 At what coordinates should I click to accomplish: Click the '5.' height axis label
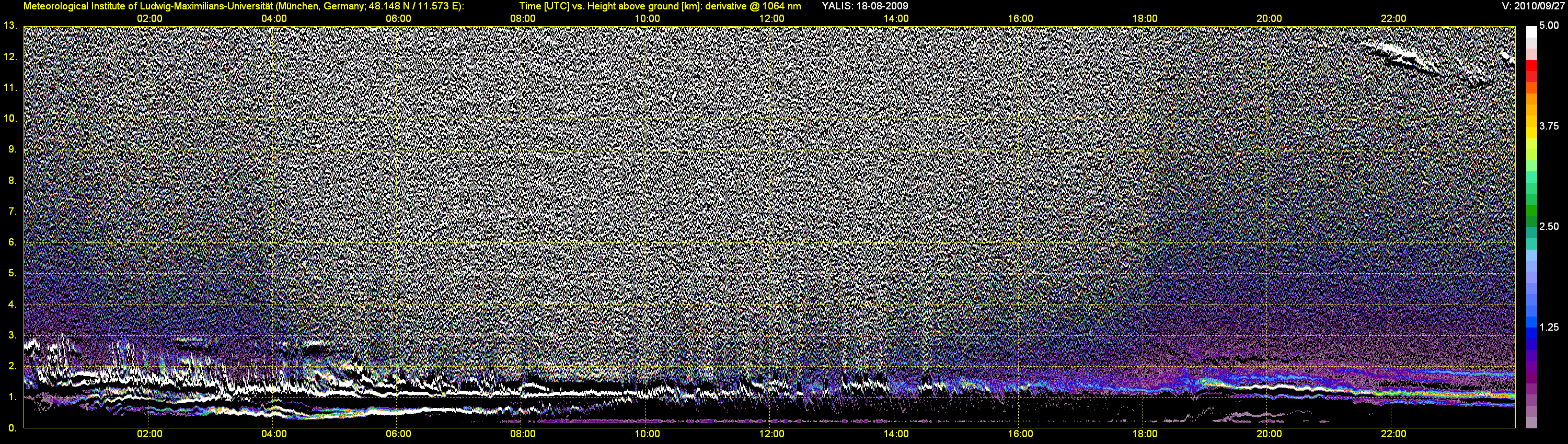tap(12, 273)
